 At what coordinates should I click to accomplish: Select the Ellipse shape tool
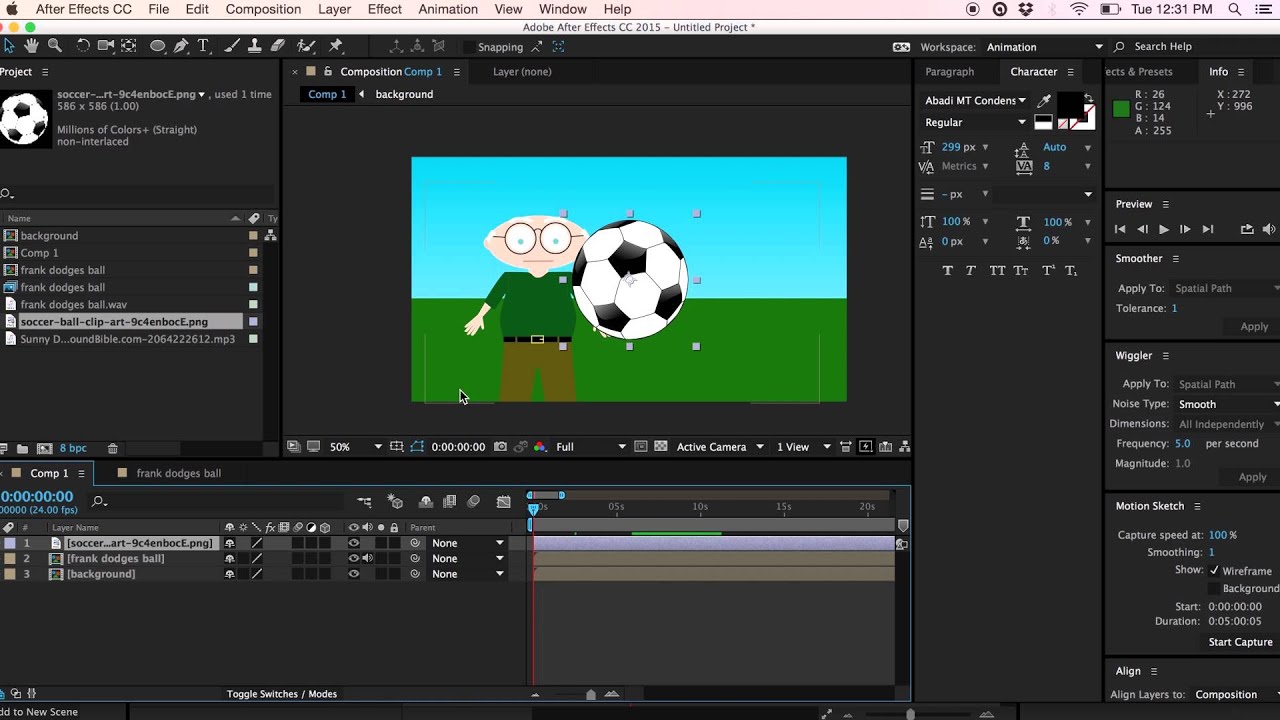point(157,46)
